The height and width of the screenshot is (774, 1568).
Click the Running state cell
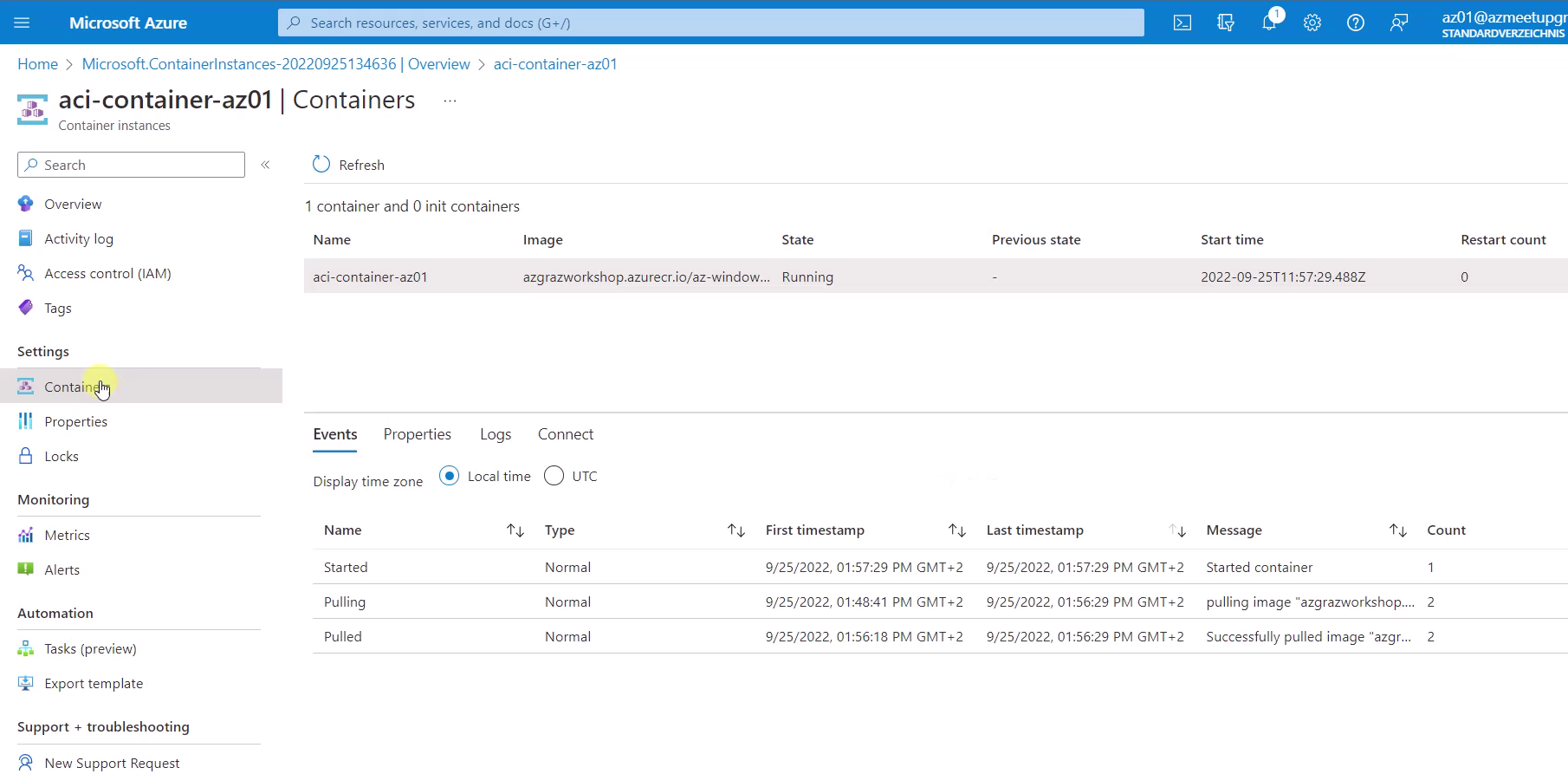click(x=807, y=276)
